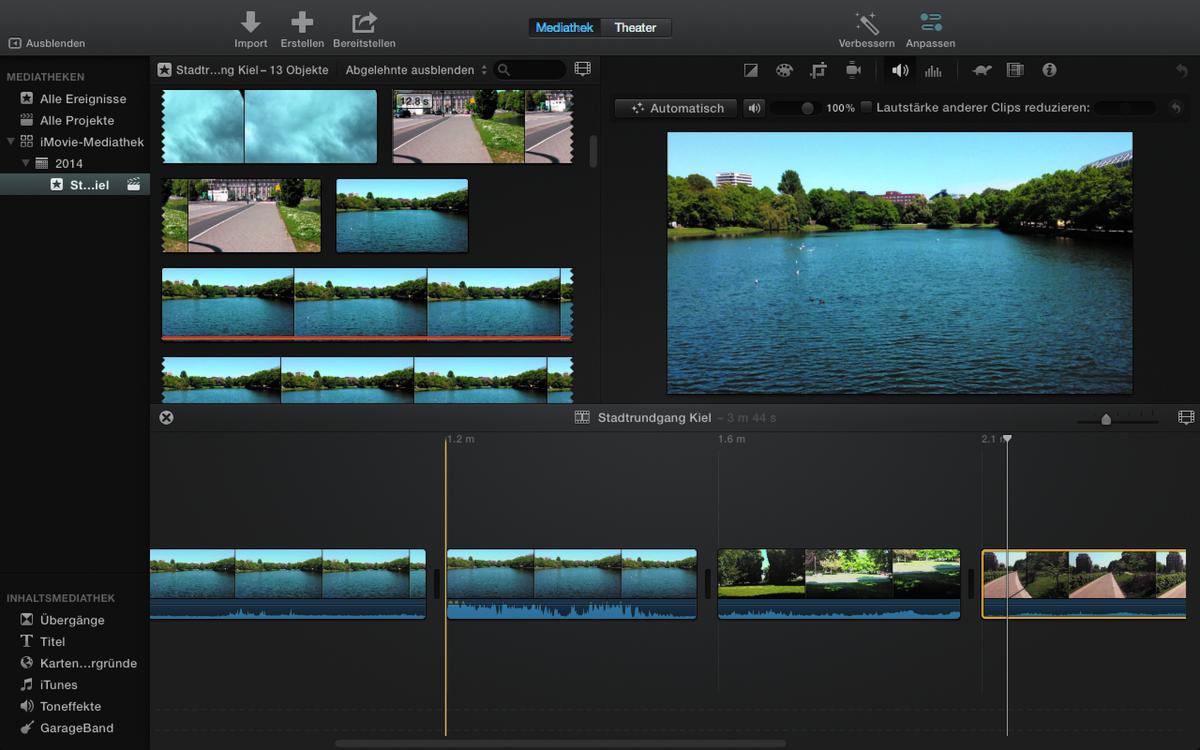Open the Toneffekte sound effects

pyautogui.click(x=60, y=706)
